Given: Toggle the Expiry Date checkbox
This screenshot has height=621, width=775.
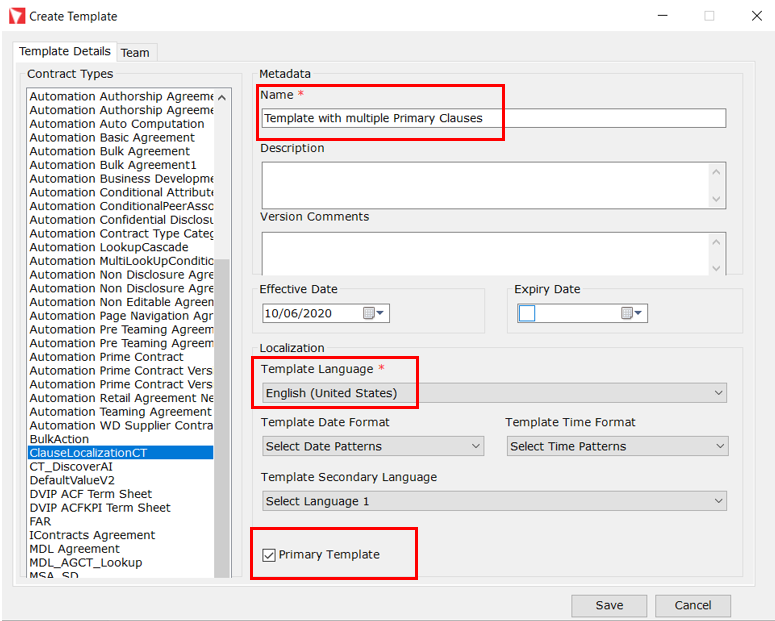Looking at the screenshot, I should pyautogui.click(x=527, y=313).
